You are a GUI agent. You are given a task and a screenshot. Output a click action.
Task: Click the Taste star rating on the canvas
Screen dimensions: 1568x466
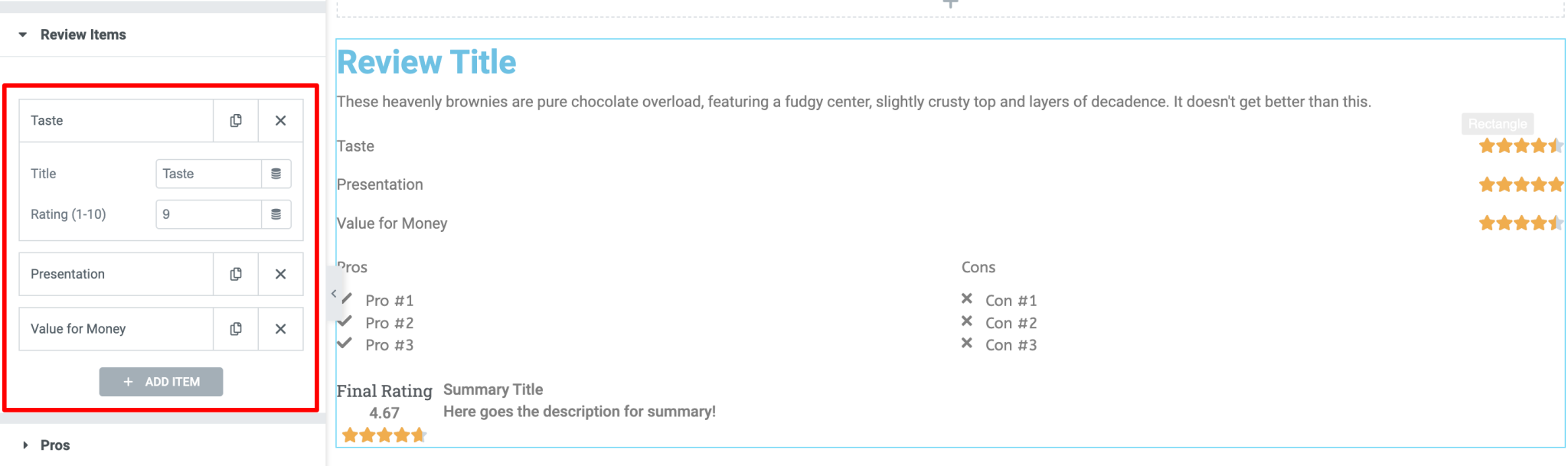1520,145
